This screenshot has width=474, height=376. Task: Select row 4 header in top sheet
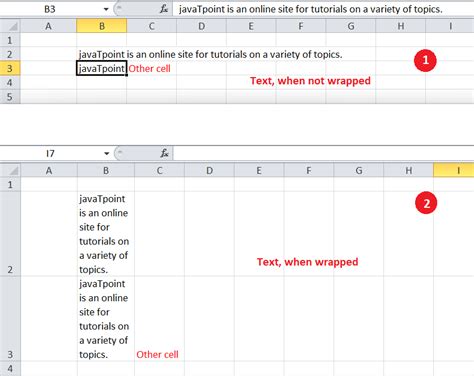pos(10,82)
